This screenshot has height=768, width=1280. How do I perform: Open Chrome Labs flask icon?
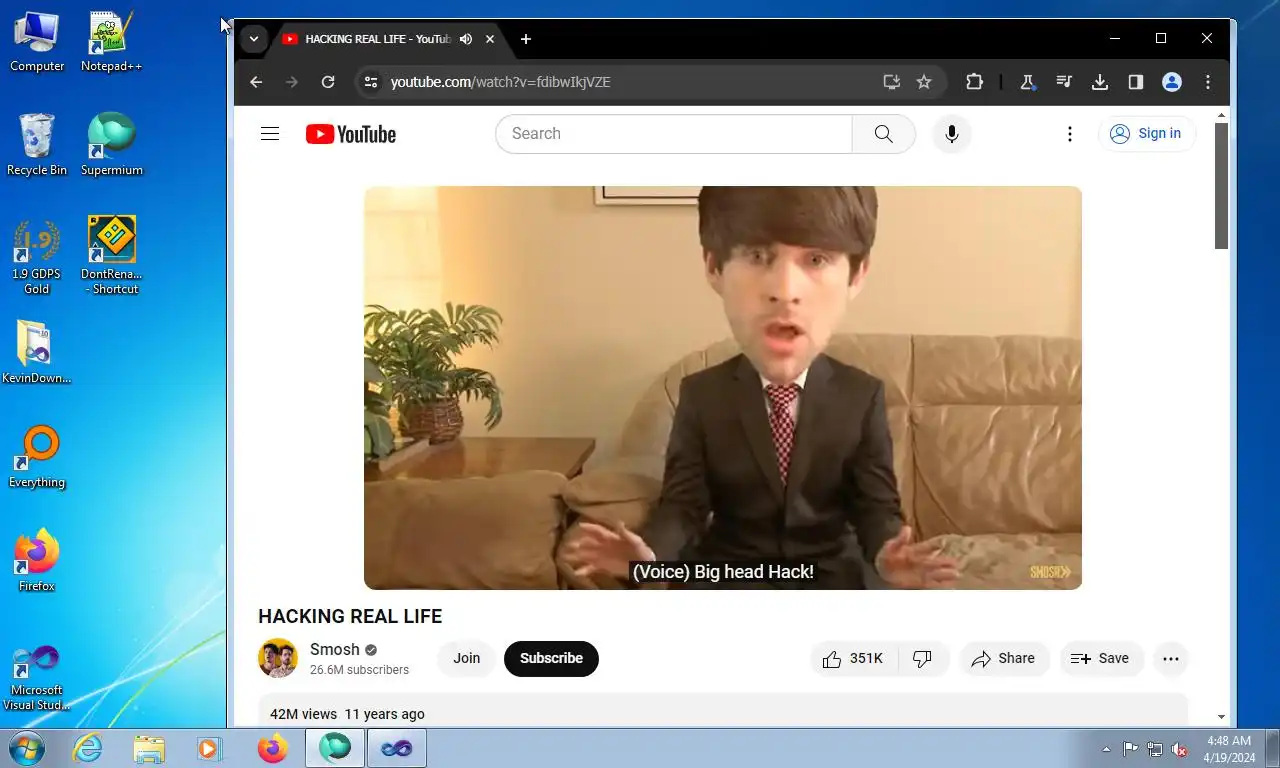pyautogui.click(x=1027, y=82)
